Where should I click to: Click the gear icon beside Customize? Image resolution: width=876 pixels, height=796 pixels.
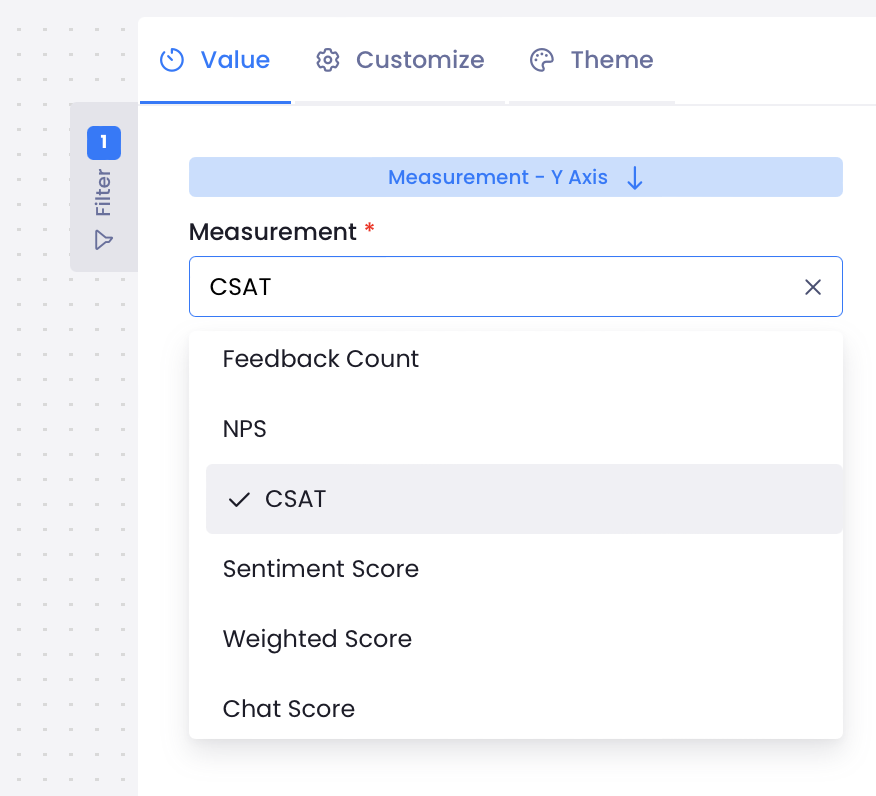327,60
